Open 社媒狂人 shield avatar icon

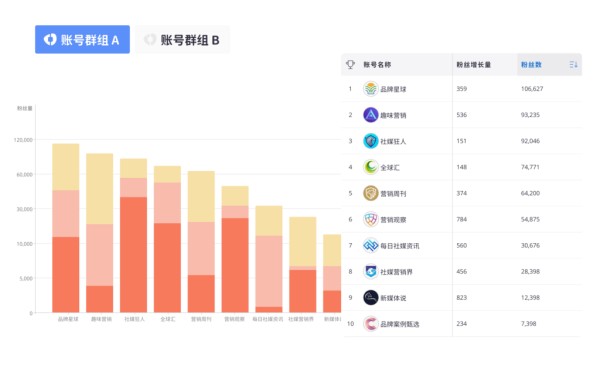370,141
